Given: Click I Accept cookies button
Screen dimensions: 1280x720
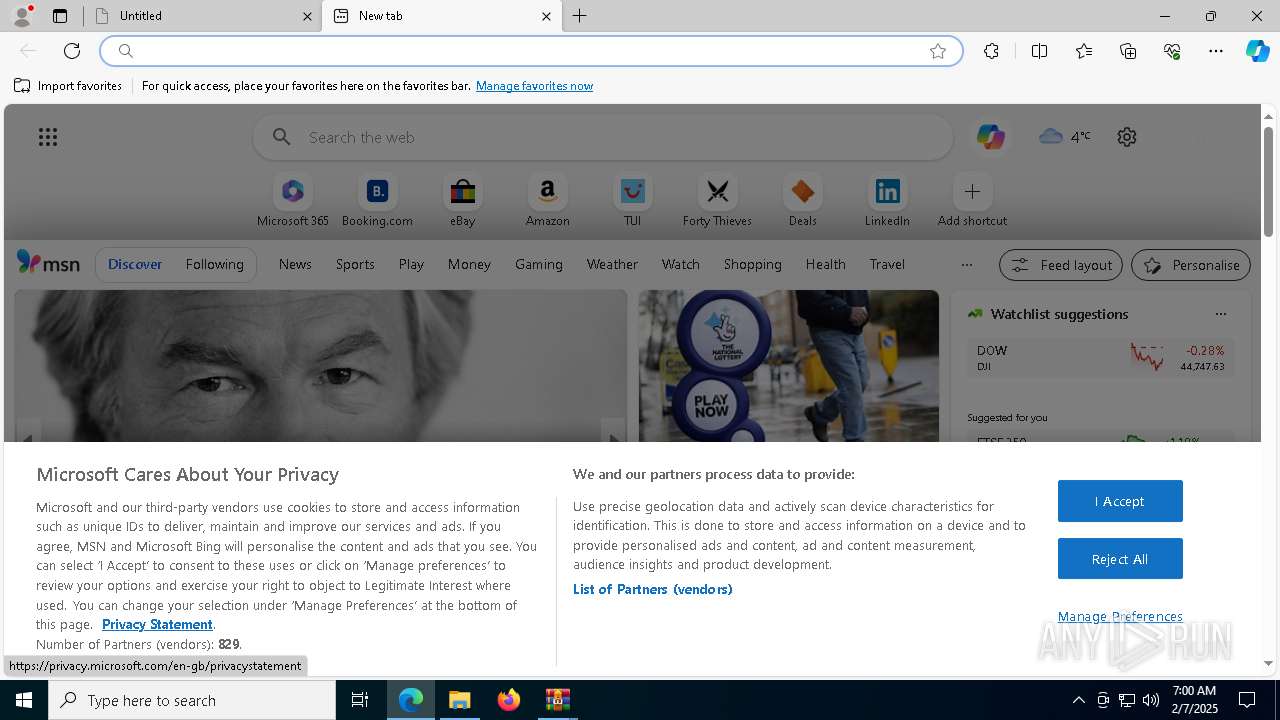Looking at the screenshot, I should (1120, 501).
